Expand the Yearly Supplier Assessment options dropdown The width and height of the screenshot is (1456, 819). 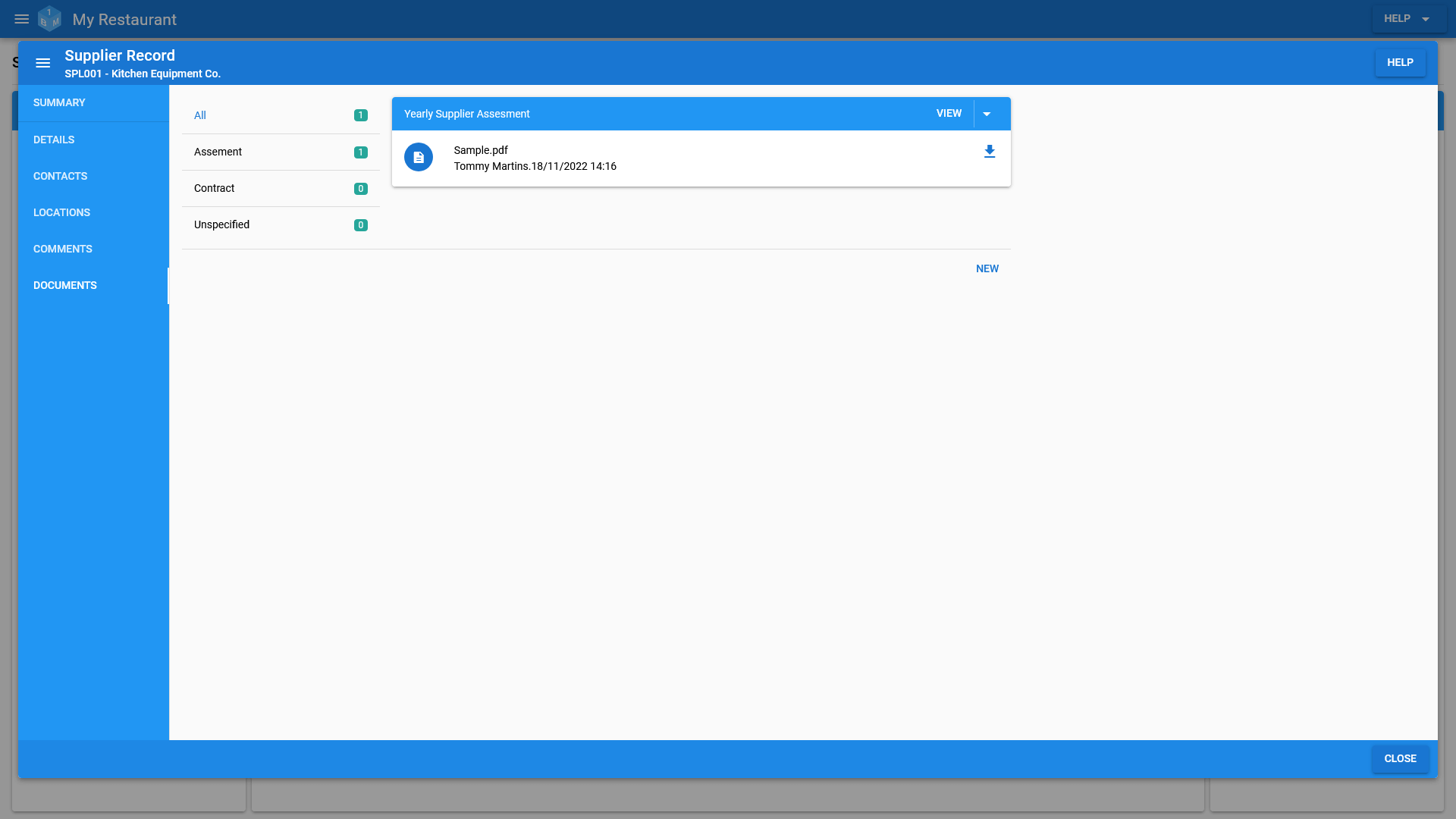click(x=988, y=113)
